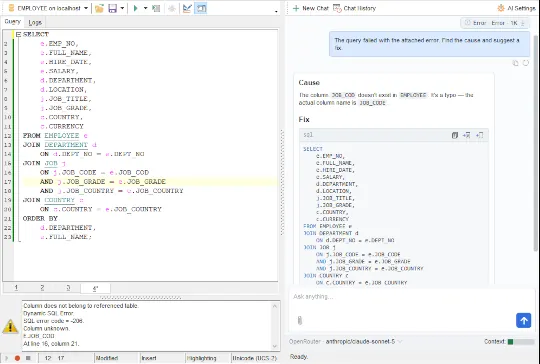Click the Modified status bar cell
Image resolution: width=540 pixels, height=364 pixels.
[116, 358]
